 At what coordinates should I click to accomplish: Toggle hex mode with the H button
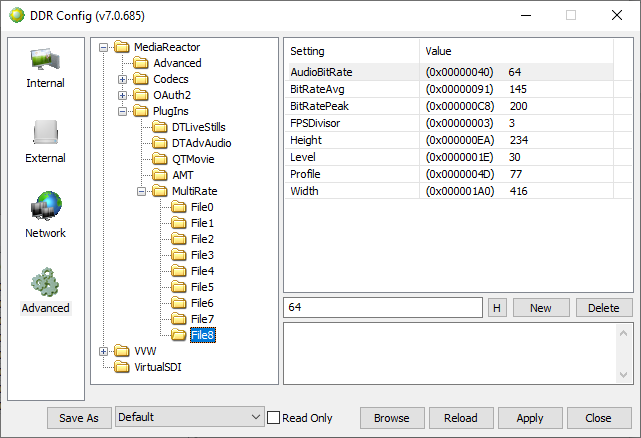tap(497, 308)
